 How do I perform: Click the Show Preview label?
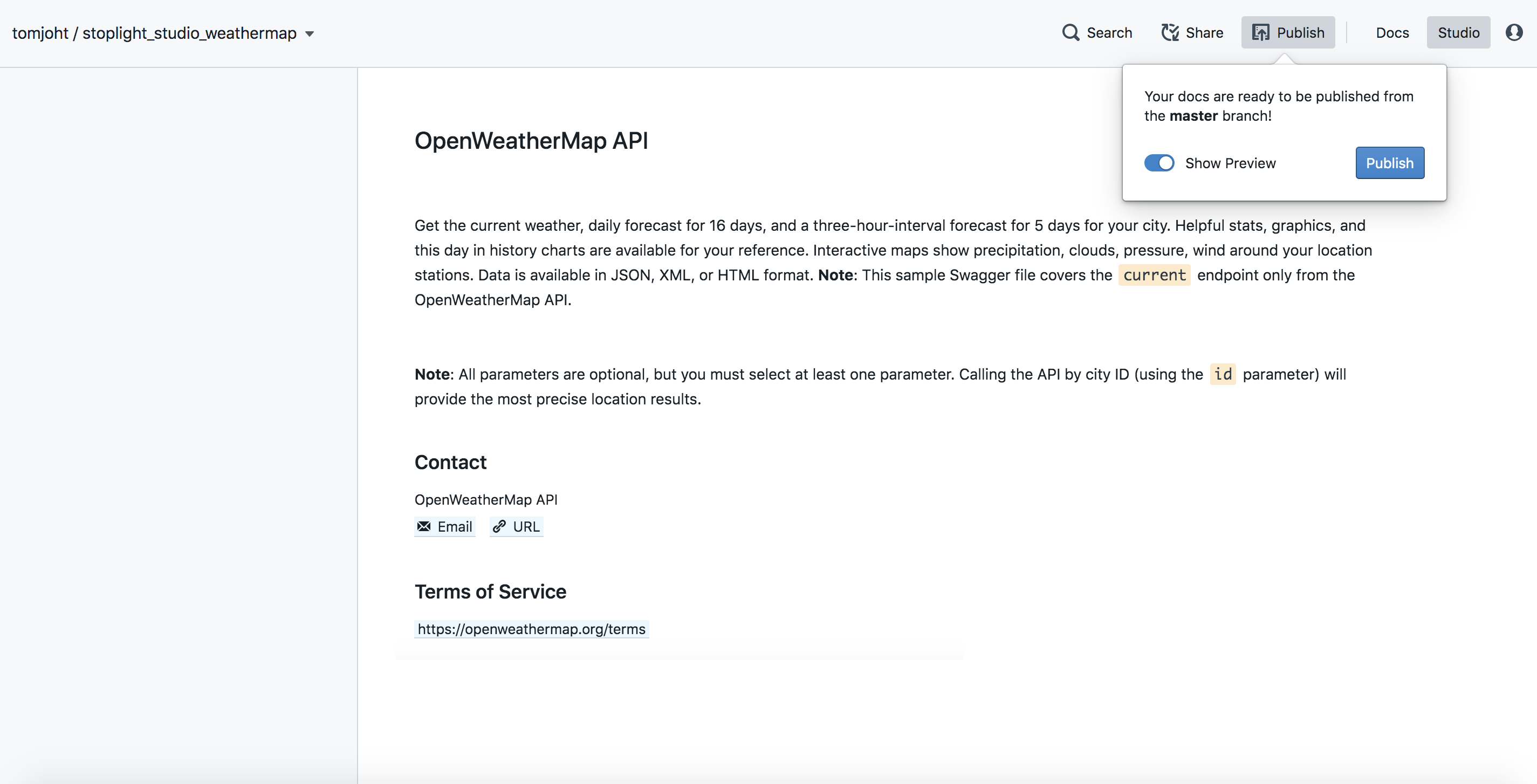(1230, 163)
